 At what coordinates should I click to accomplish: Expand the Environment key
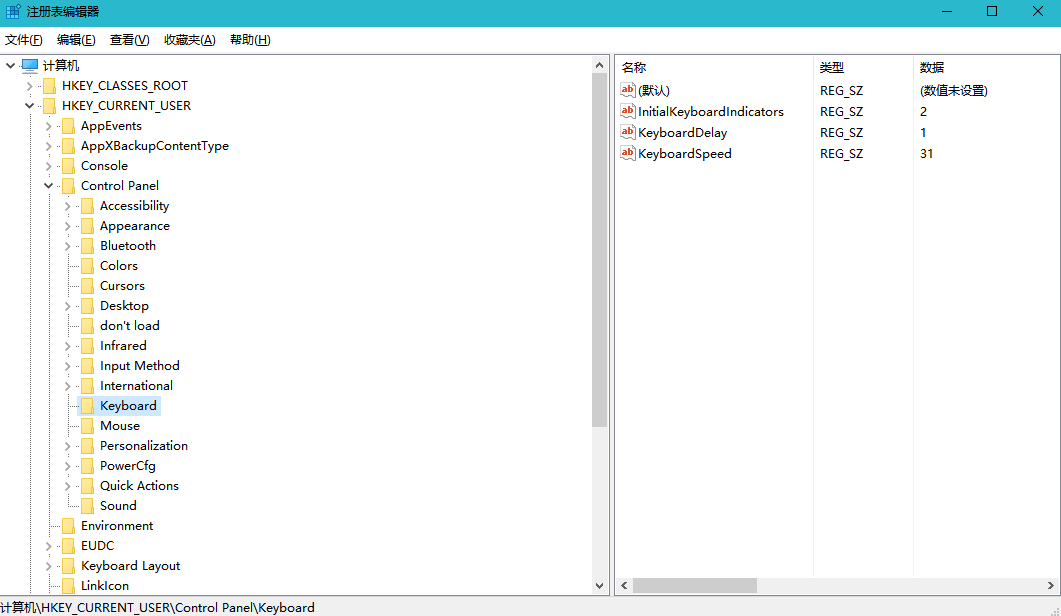(48, 525)
